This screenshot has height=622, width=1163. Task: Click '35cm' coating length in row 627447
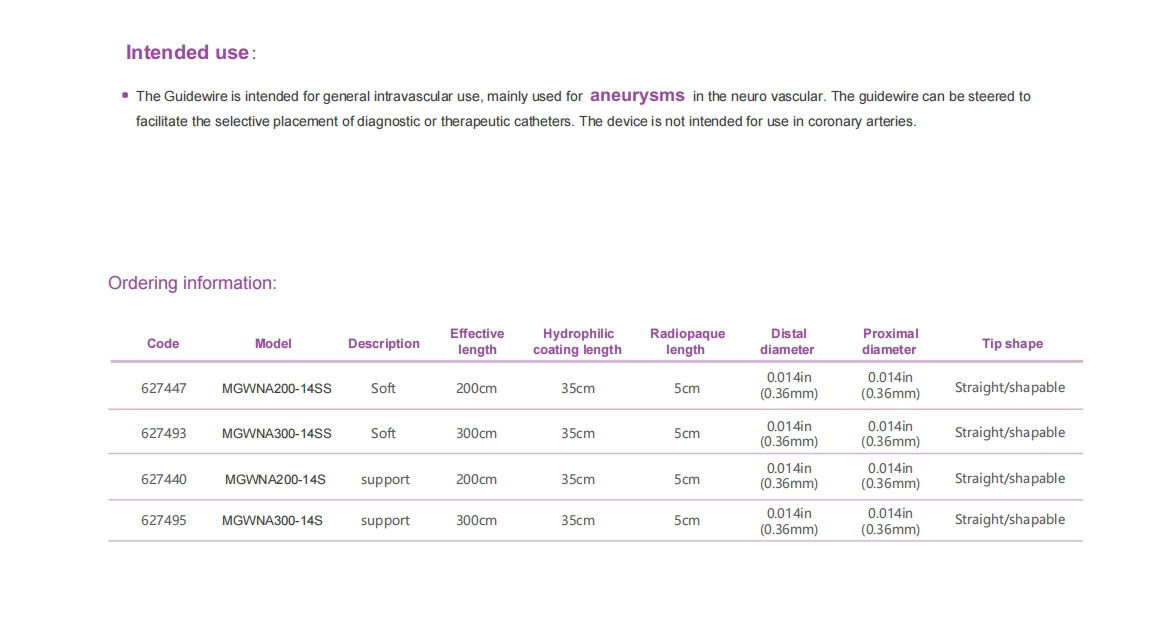pos(578,388)
